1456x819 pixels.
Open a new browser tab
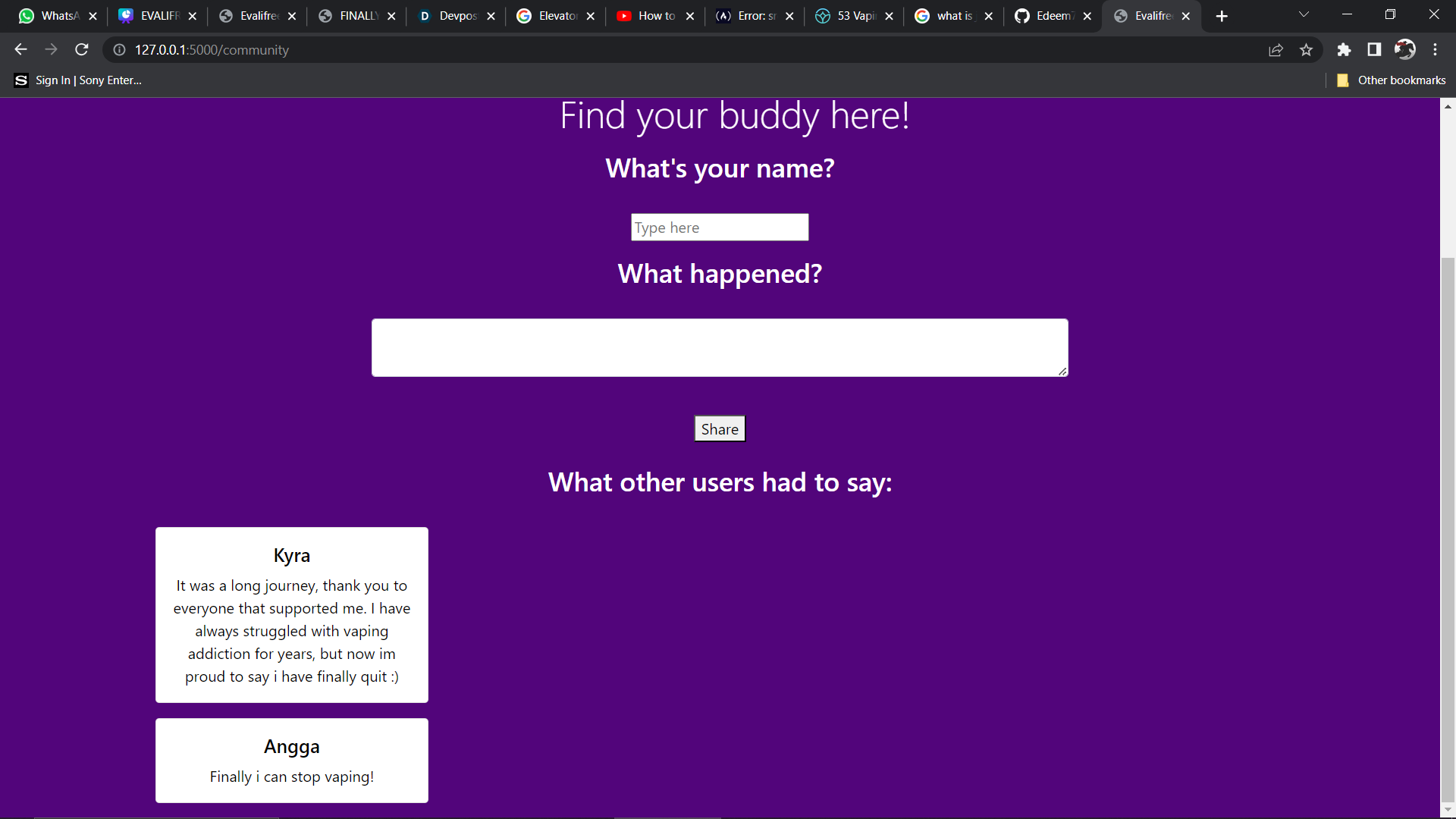coord(1221,16)
